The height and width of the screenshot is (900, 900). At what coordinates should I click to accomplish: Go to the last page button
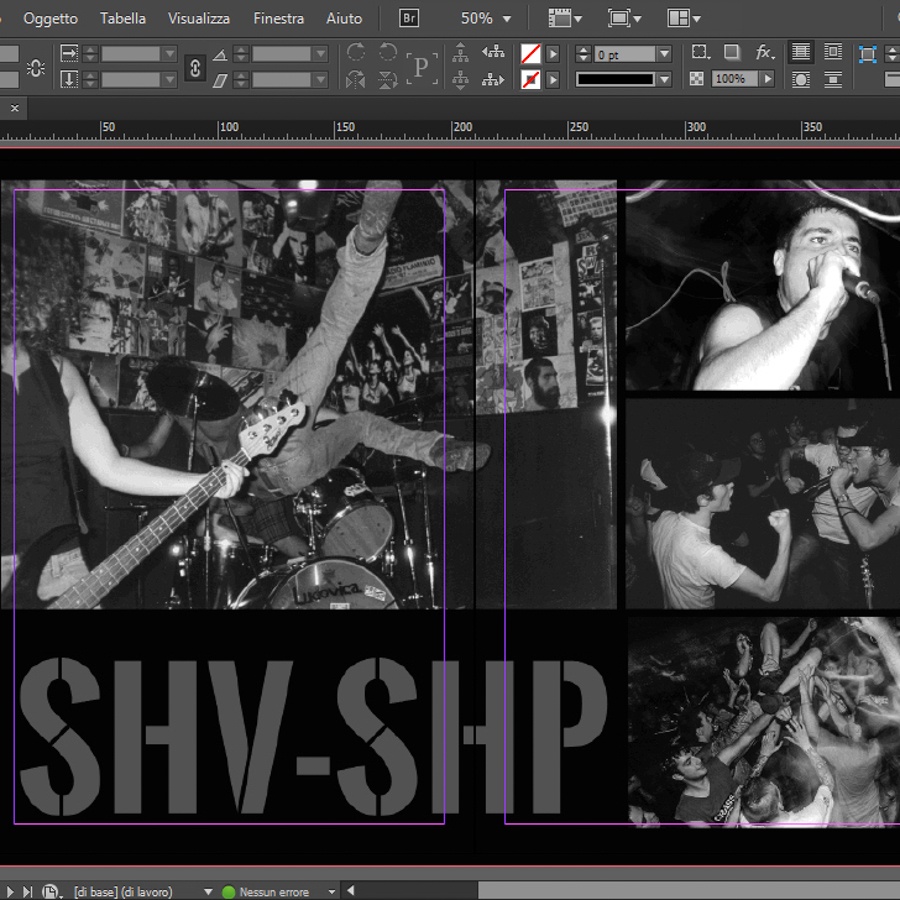[28, 891]
